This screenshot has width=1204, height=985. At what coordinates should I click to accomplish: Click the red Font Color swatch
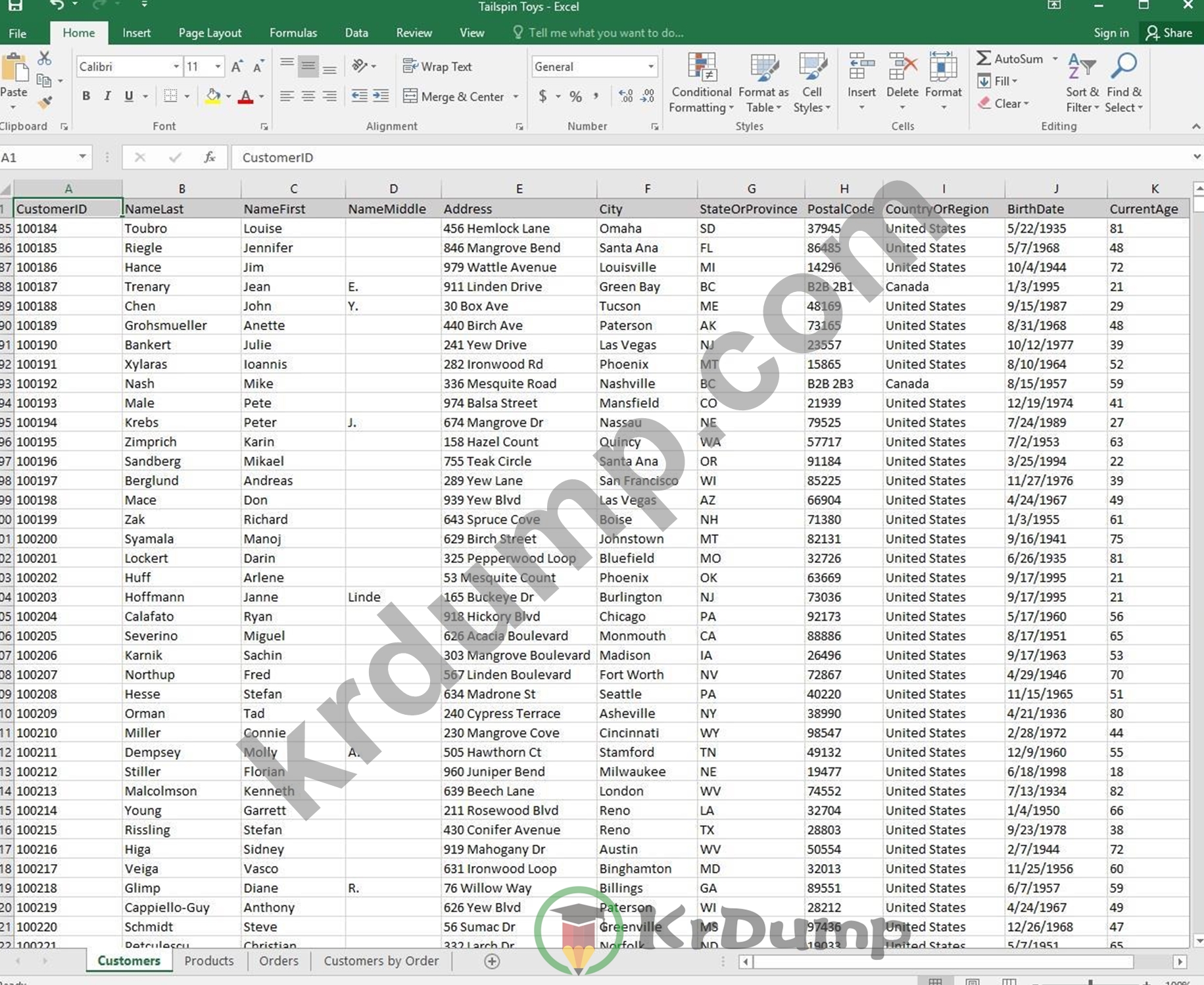click(245, 97)
